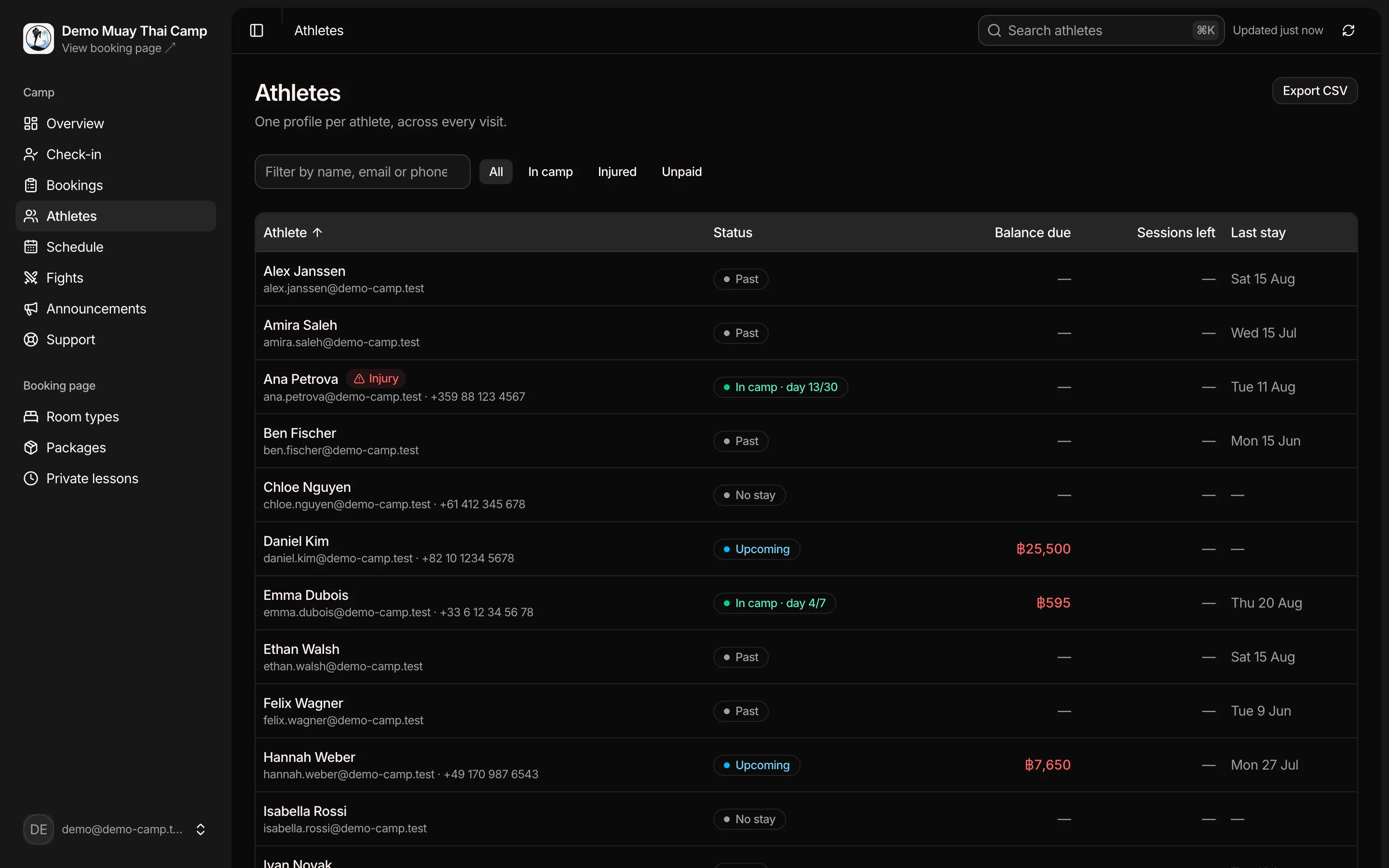
Task: Click the Filter by name, email or phone field
Action: click(x=363, y=172)
